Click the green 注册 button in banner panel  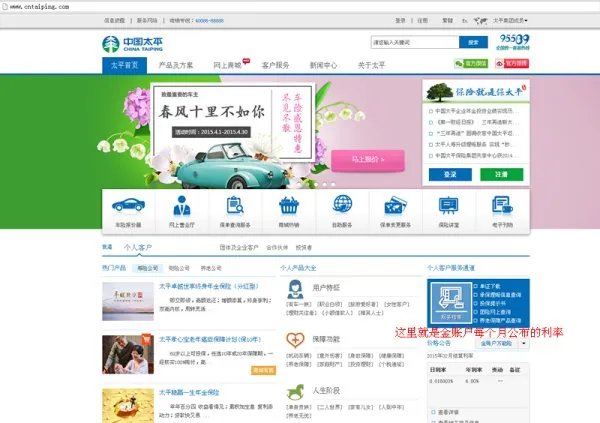tap(502, 174)
